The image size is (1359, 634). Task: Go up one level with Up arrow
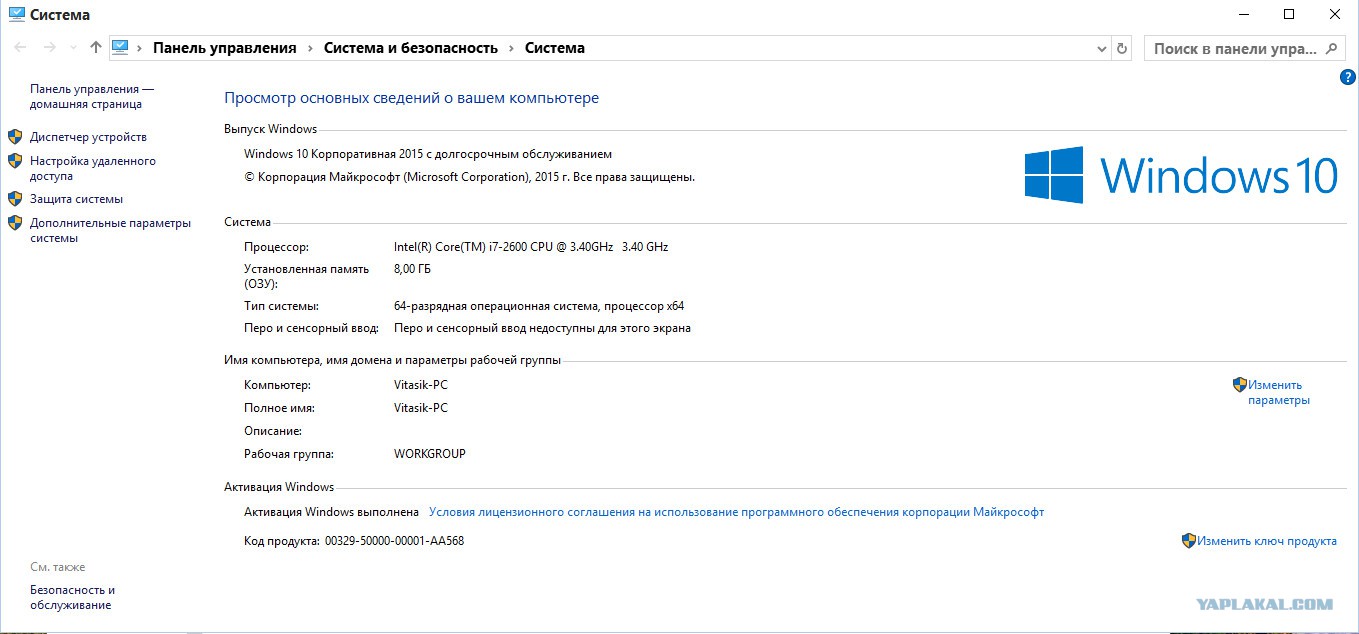pyautogui.click(x=96, y=47)
